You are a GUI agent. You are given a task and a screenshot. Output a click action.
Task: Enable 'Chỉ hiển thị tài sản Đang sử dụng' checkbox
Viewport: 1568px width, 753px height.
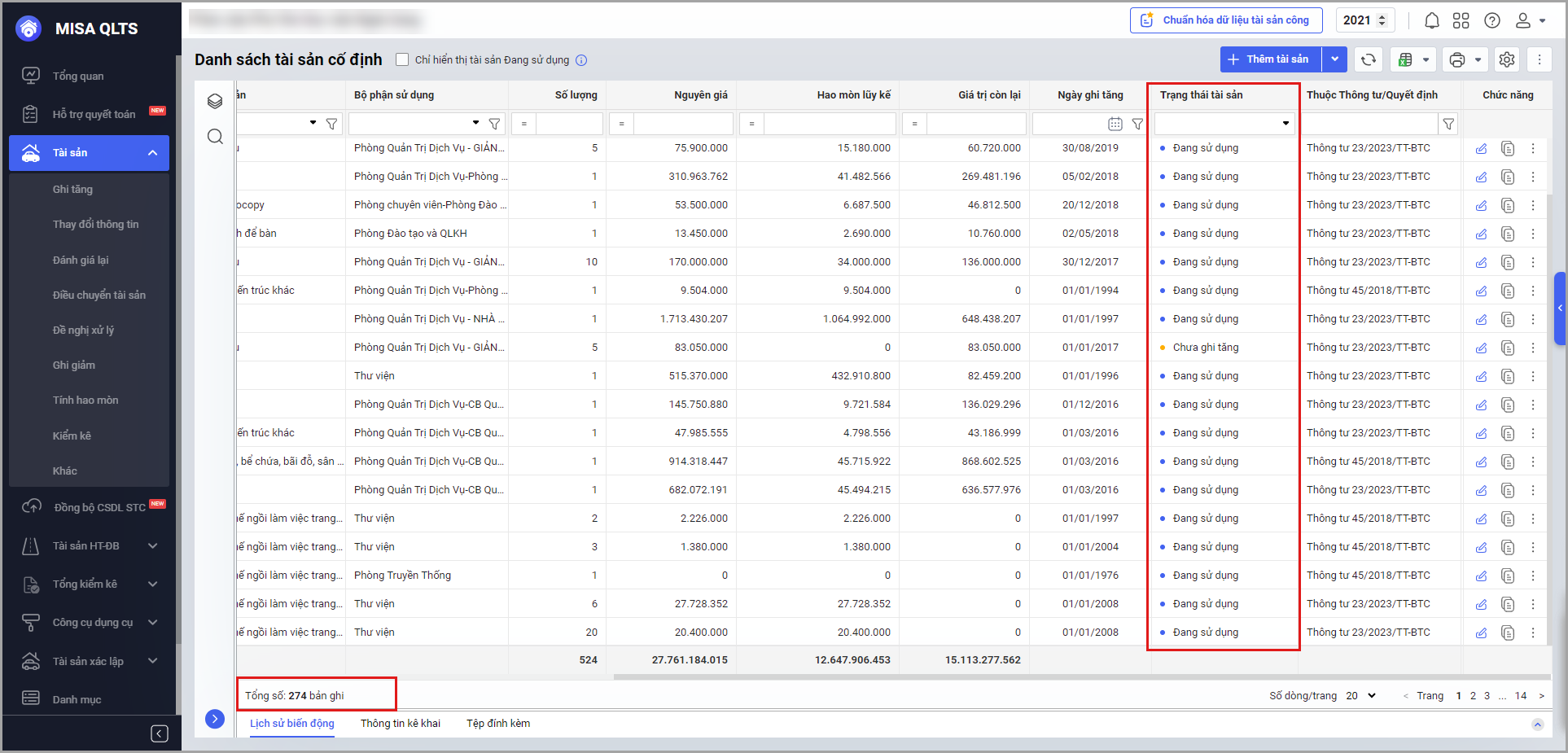click(x=402, y=59)
